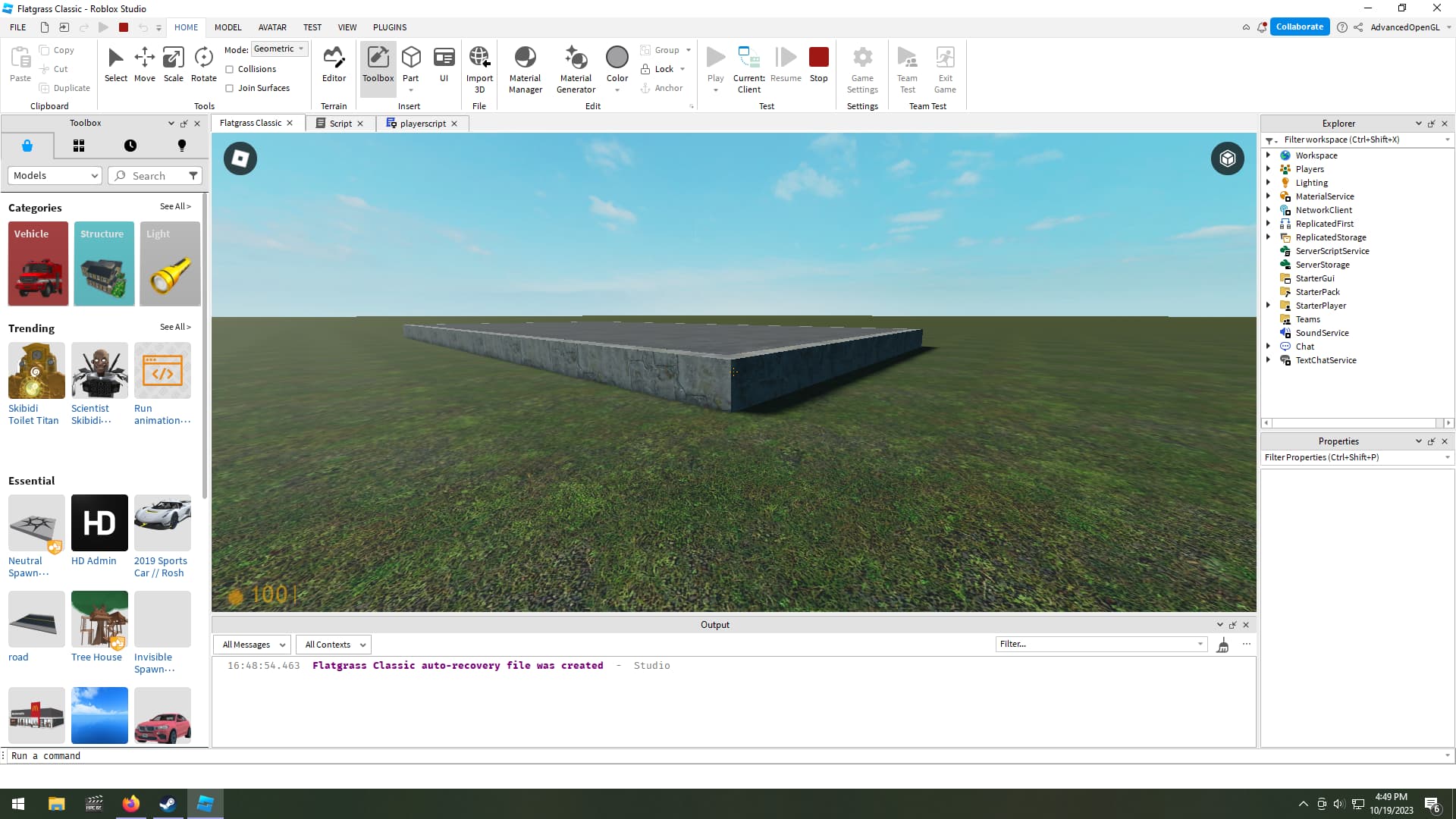Insert a new Part
The image size is (1456, 819).
pyautogui.click(x=411, y=61)
